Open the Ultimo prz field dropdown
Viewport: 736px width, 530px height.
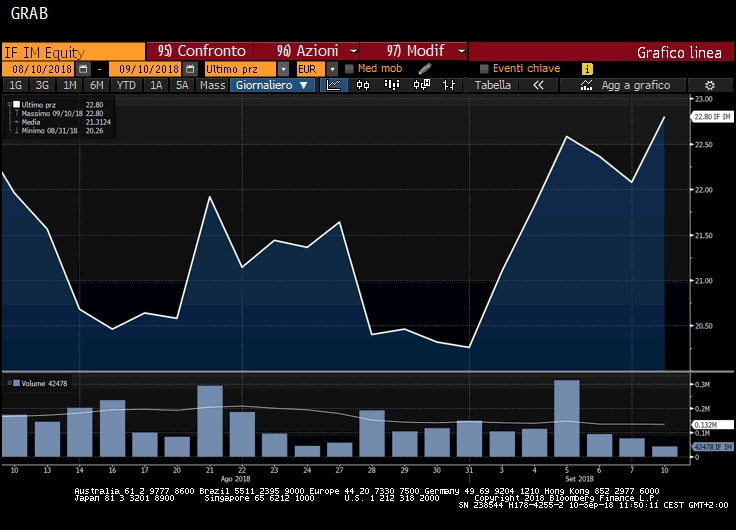tap(283, 69)
